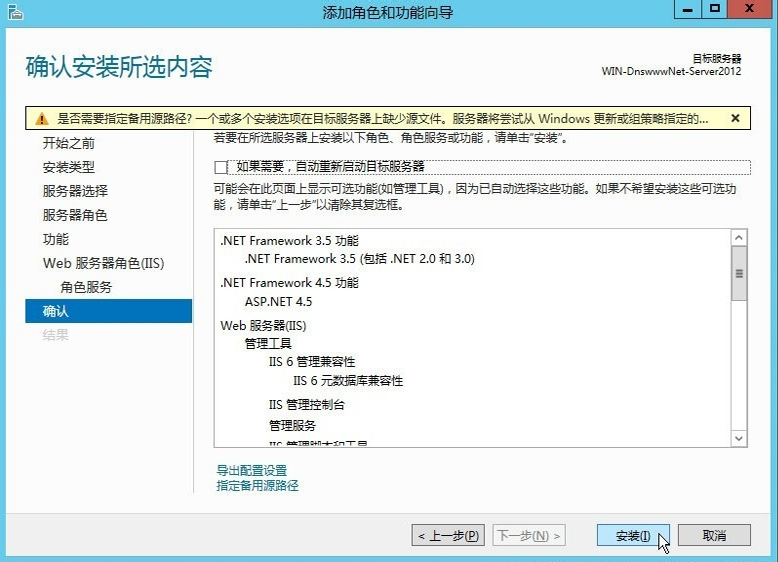Image resolution: width=778 pixels, height=562 pixels.
Task: Open the 指定备用源路径 link
Action: coord(258,486)
